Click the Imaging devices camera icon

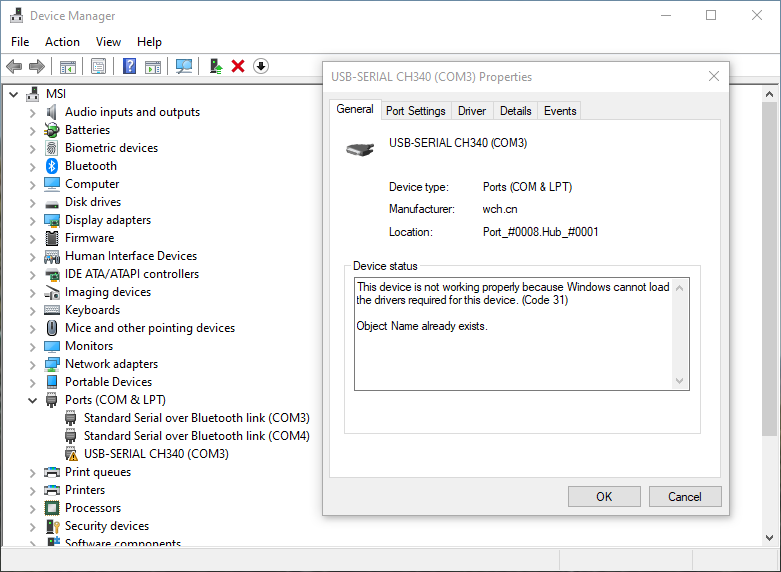point(52,292)
